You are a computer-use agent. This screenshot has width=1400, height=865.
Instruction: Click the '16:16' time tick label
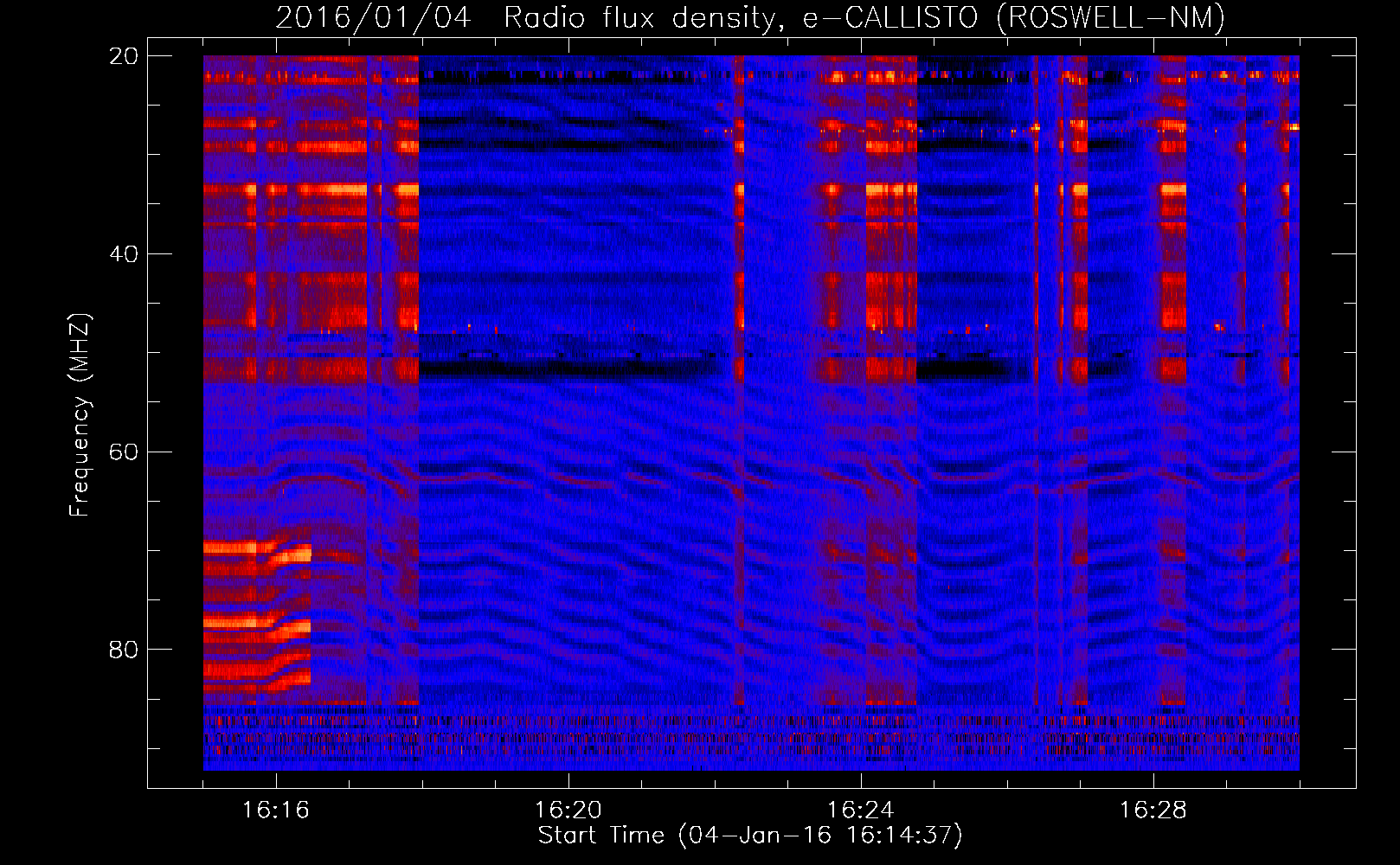pyautogui.click(x=276, y=811)
